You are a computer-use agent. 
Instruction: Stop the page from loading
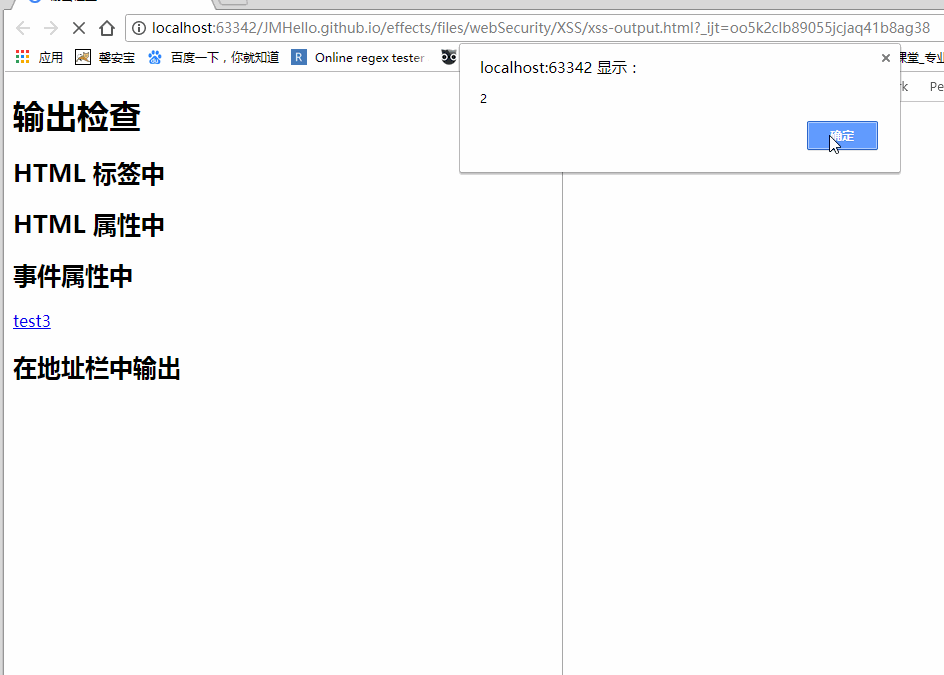(79, 28)
